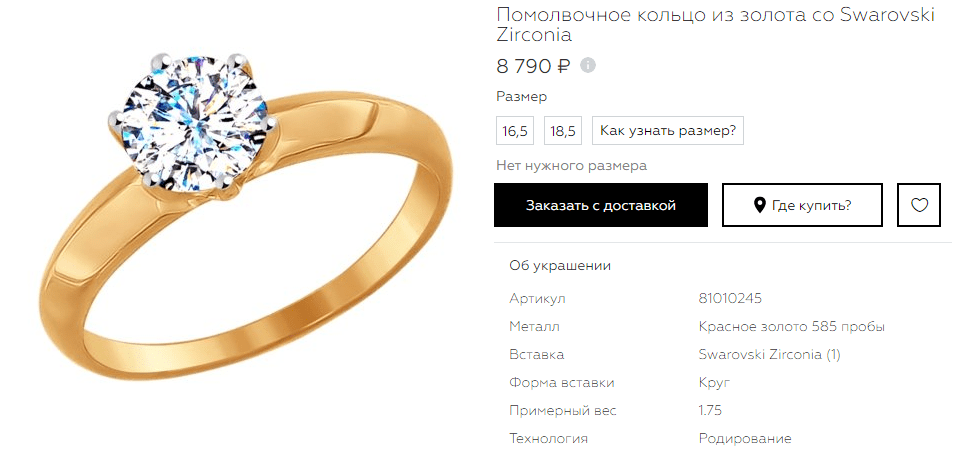Click the gemstone on the ring photo
Viewport: 966px width, 454px height.
click(x=193, y=122)
